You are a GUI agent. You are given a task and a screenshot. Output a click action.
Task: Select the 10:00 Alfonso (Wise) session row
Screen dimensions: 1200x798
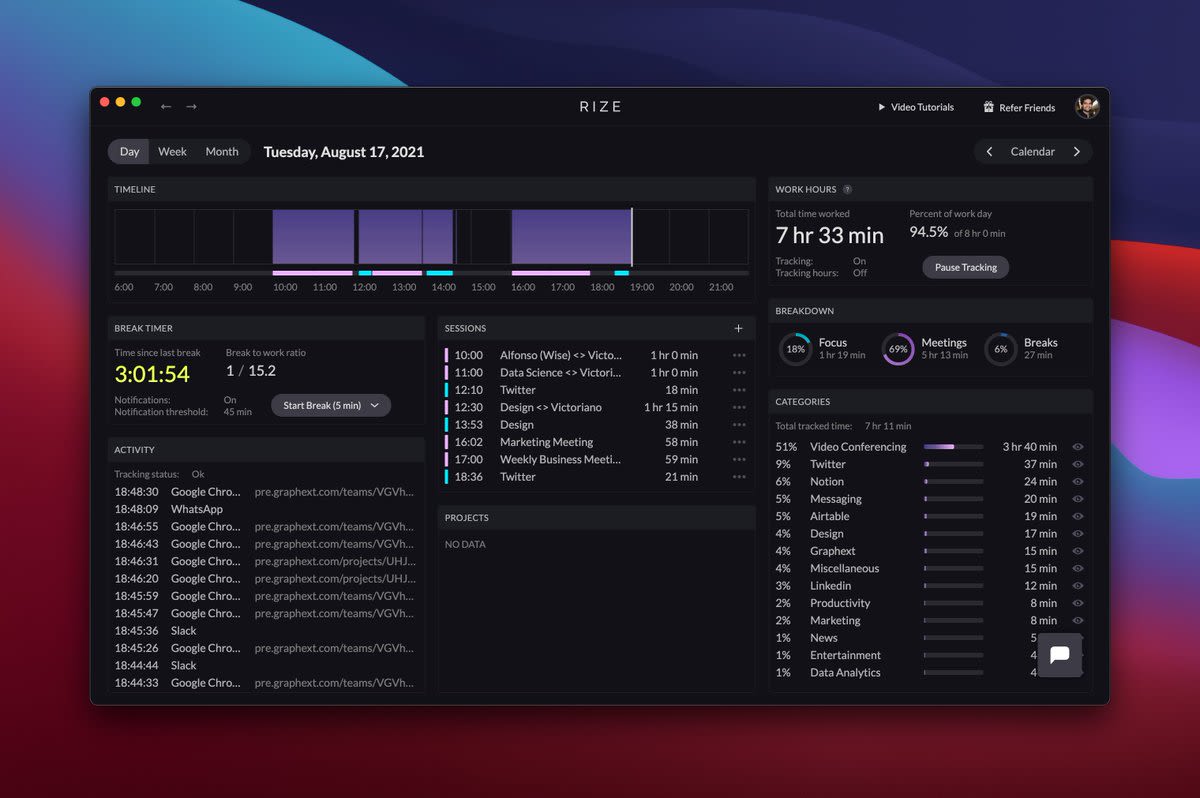click(x=596, y=355)
